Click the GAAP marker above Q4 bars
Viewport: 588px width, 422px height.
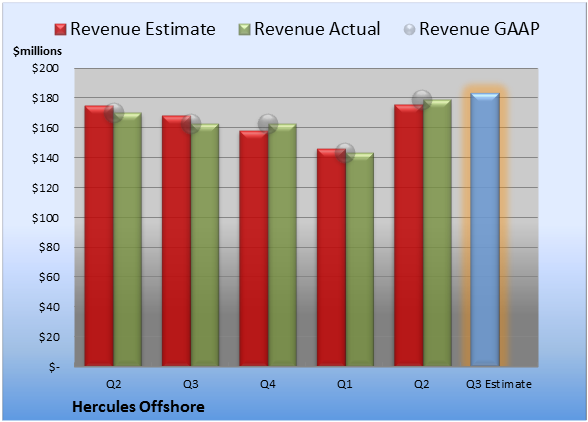(268, 124)
